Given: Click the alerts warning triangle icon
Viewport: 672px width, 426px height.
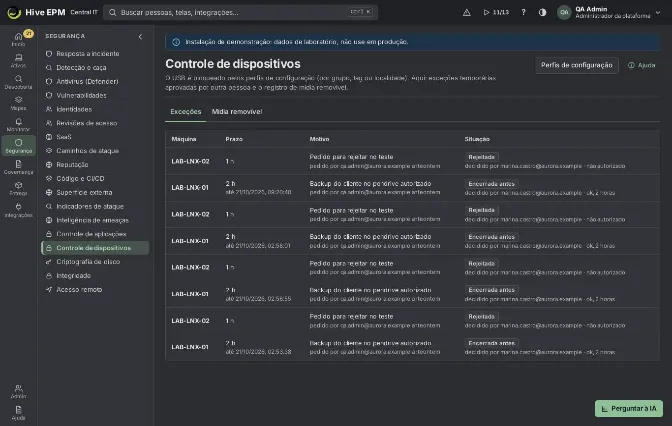Looking at the screenshot, I should [467, 12].
